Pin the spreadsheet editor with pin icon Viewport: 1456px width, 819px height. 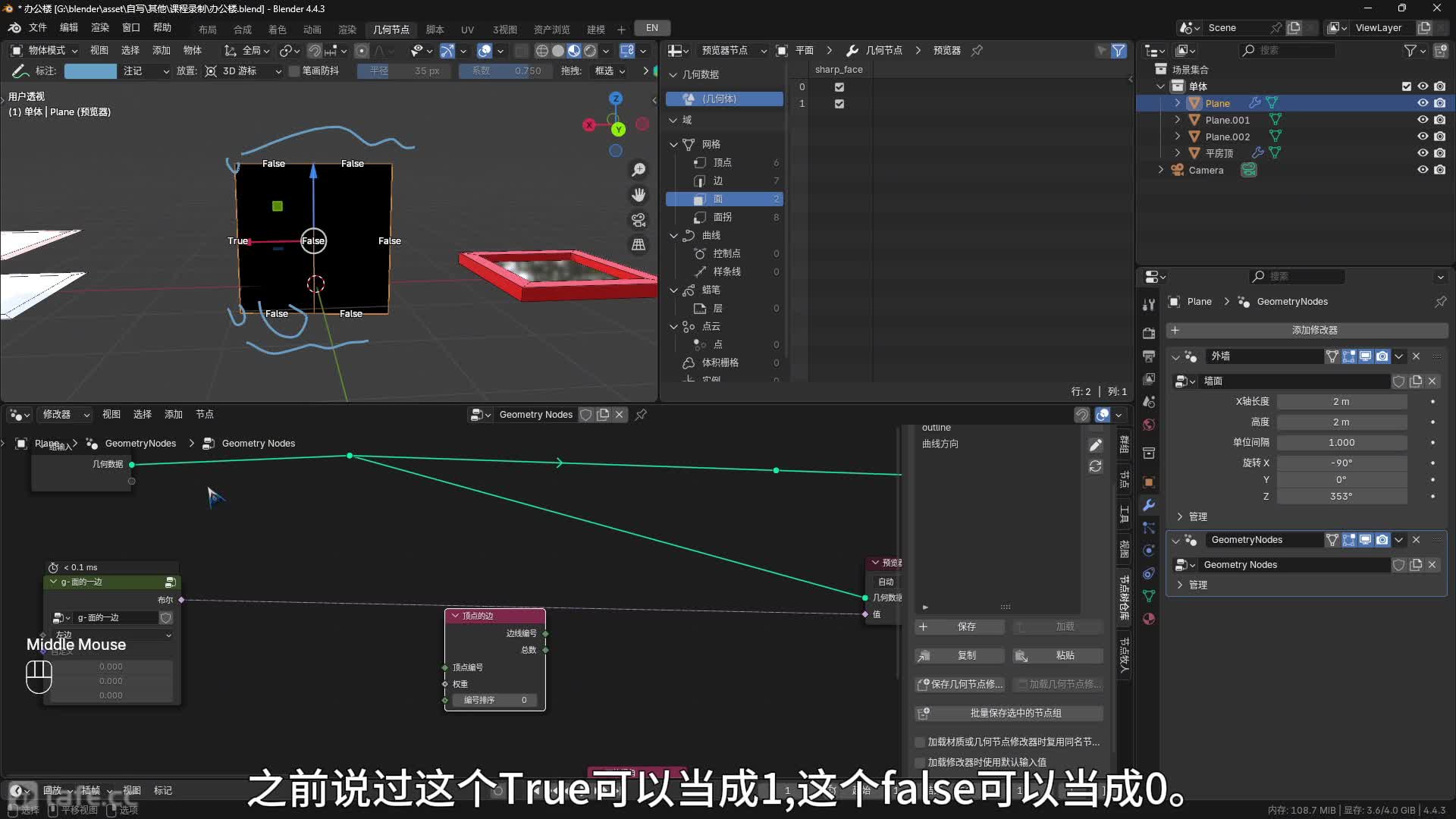pyautogui.click(x=977, y=51)
